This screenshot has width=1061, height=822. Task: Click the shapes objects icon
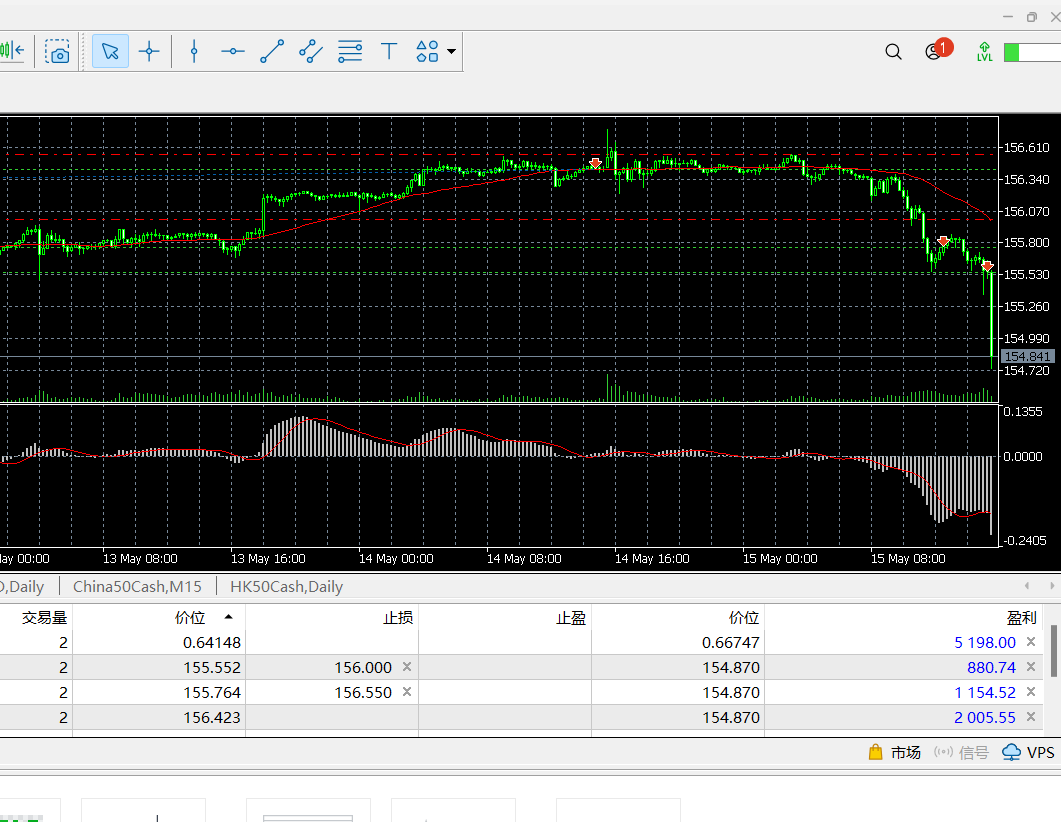tap(427, 51)
